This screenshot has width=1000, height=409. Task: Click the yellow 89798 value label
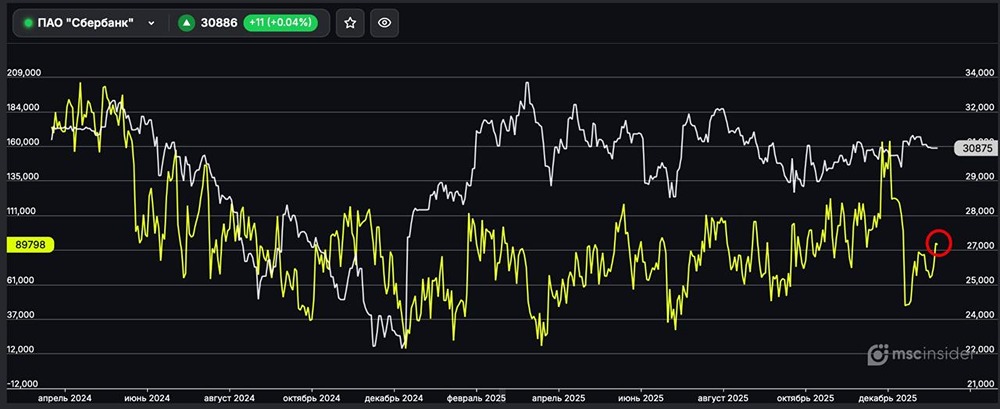pyautogui.click(x=29, y=244)
